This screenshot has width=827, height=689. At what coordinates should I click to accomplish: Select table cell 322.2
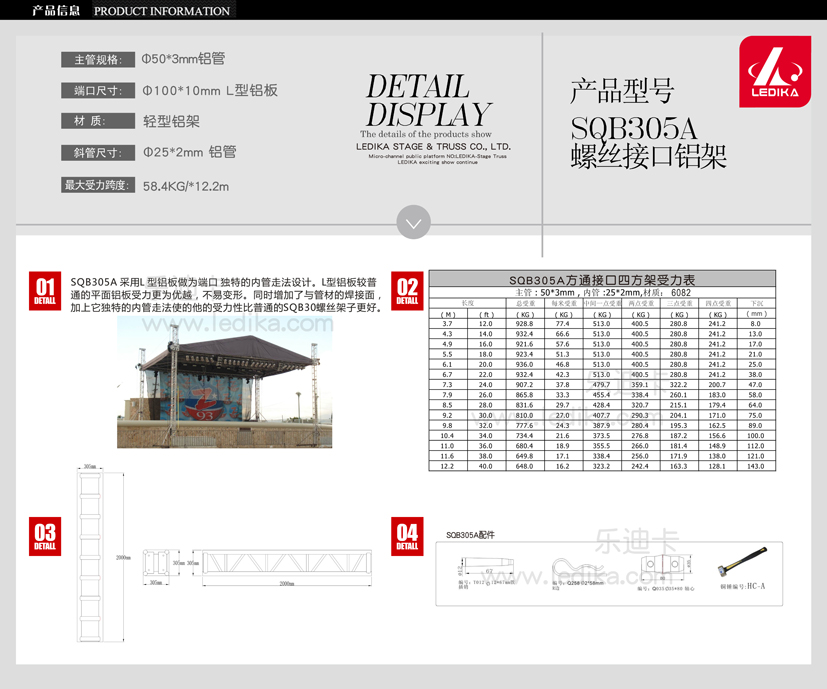tap(678, 385)
